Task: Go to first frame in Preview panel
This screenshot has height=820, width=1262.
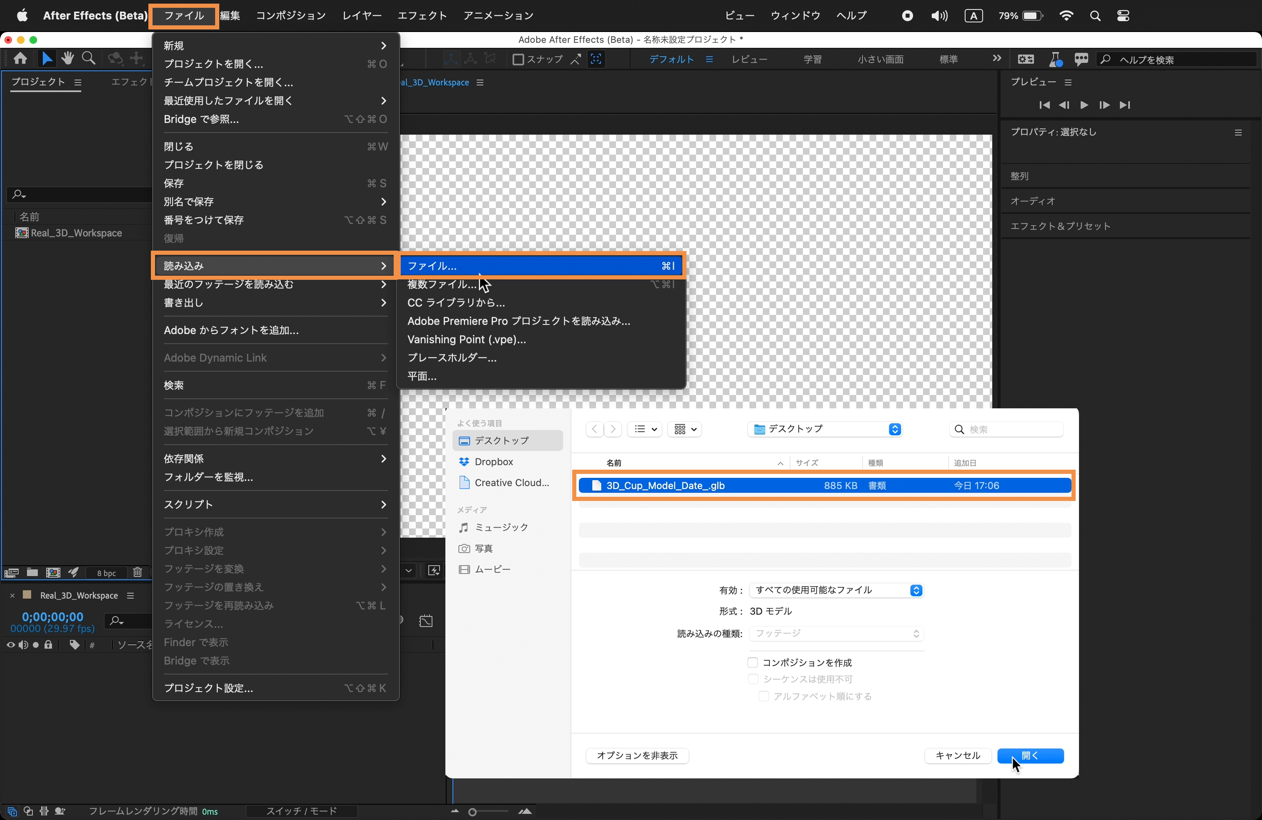Action: [1044, 105]
